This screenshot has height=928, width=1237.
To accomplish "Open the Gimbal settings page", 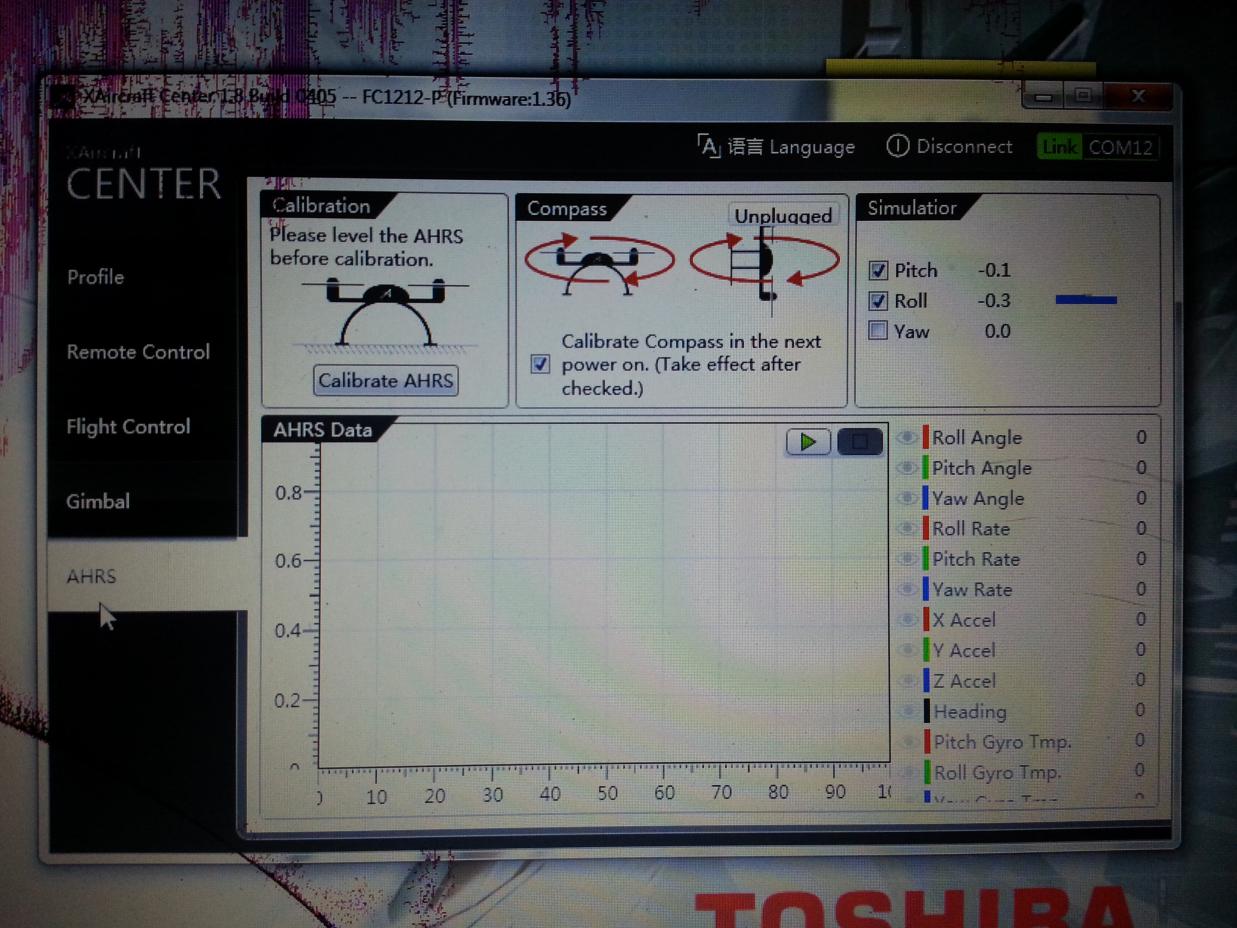I will tap(98, 502).
